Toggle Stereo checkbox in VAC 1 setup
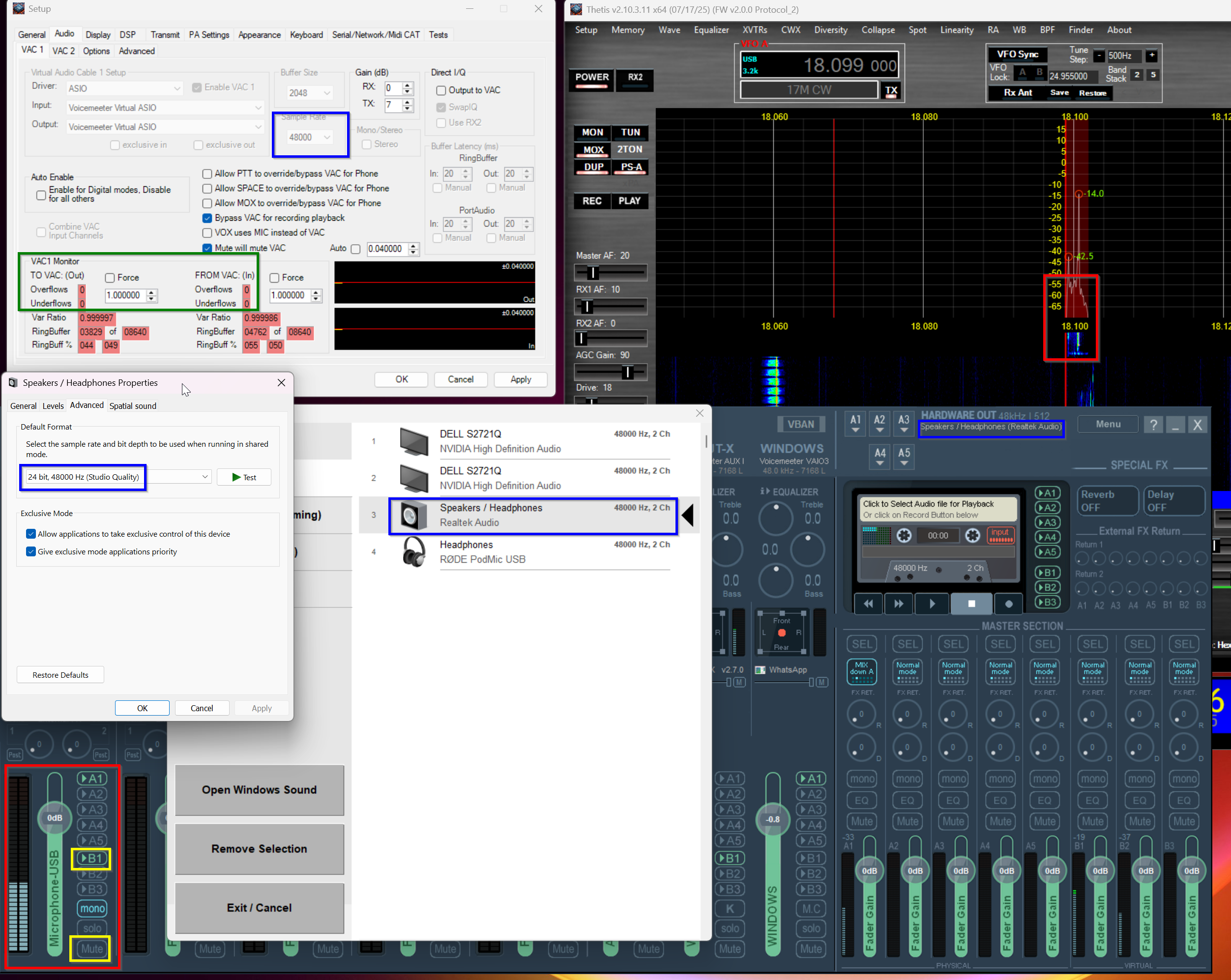1231x980 pixels. pos(367,144)
